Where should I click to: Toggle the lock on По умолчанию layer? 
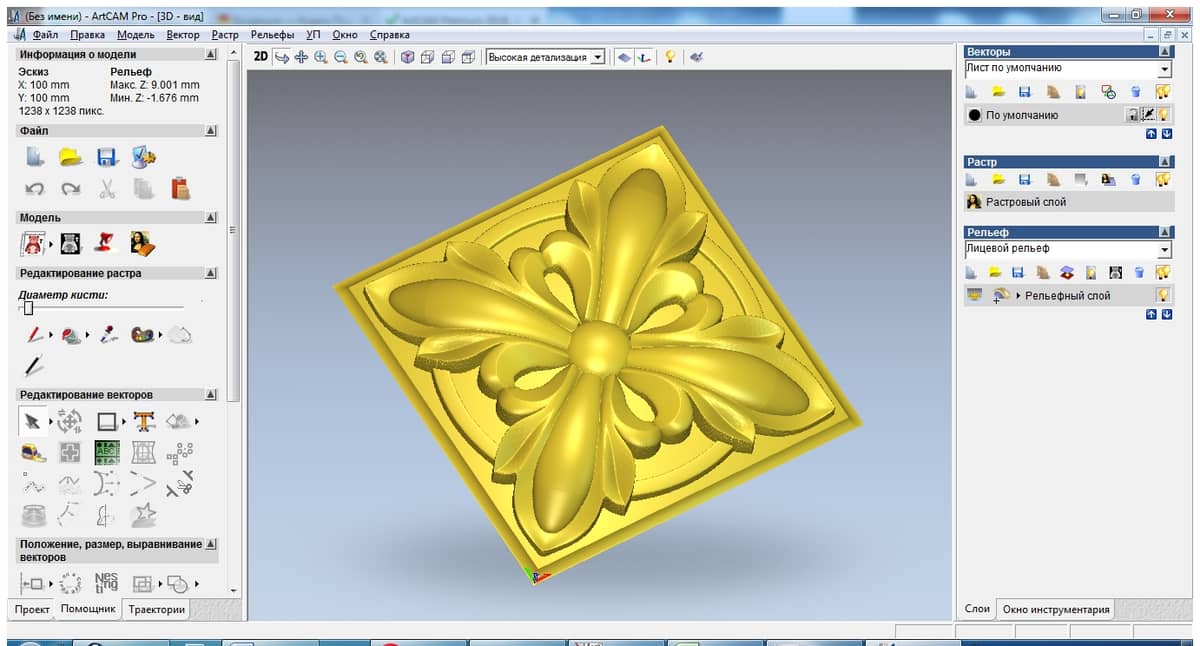[x=1132, y=115]
